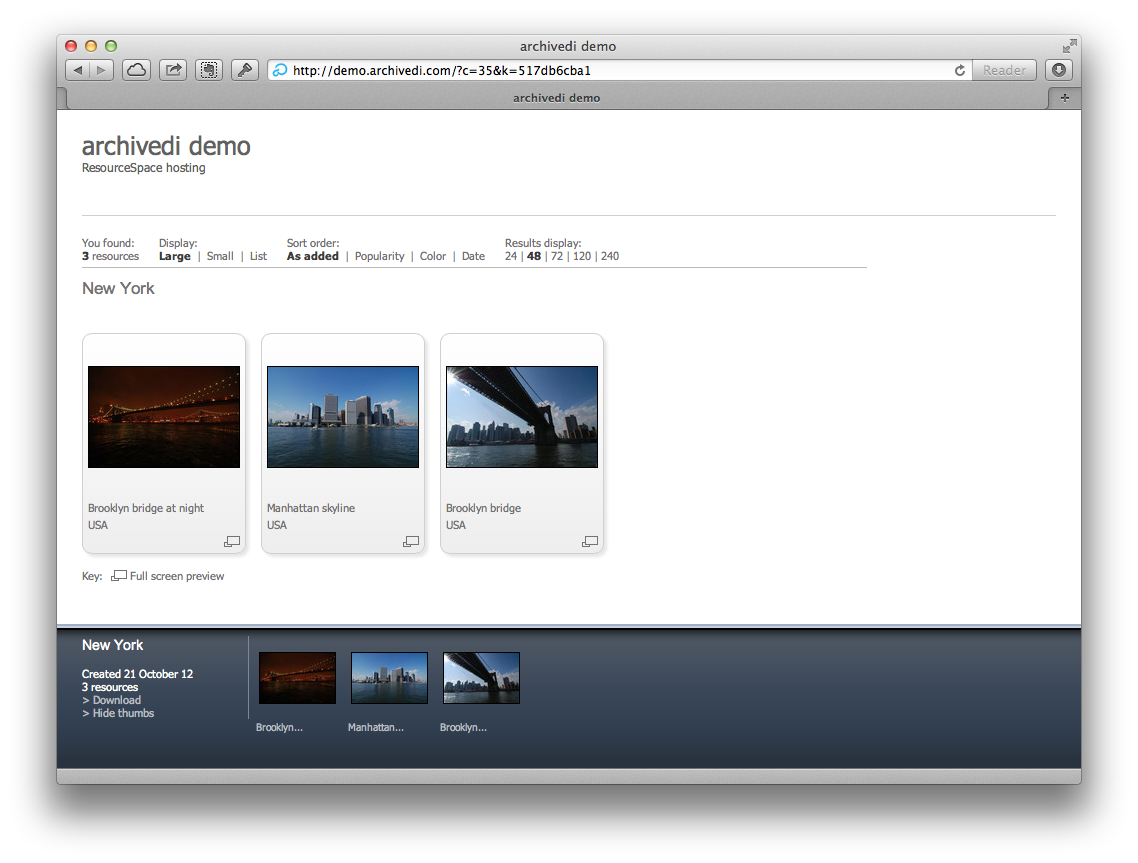This screenshot has width=1138, height=863.
Task: Click the Download link in collection bar
Action: (x=117, y=700)
